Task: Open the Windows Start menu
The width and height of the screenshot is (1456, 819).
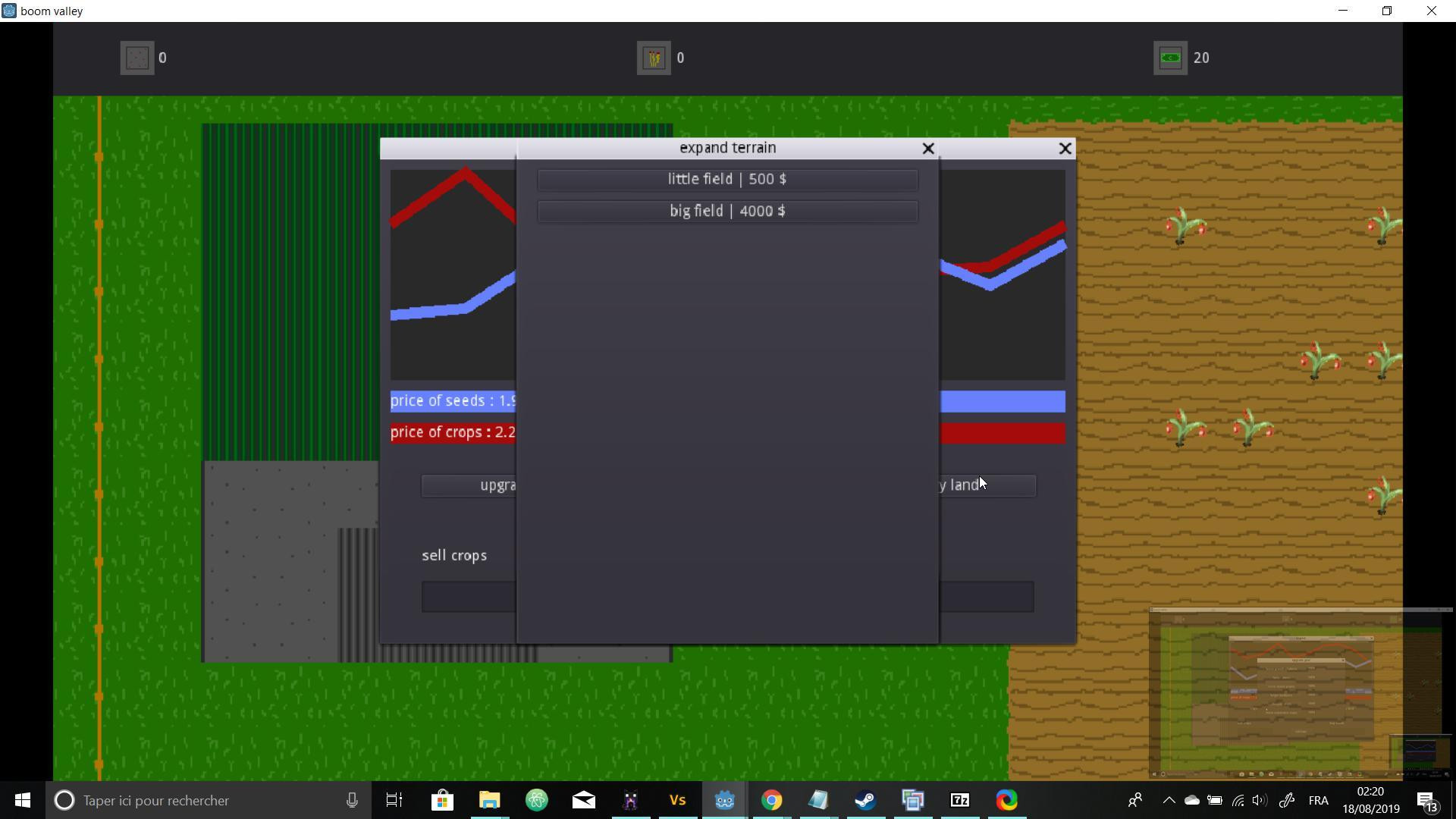Action: tap(22, 800)
